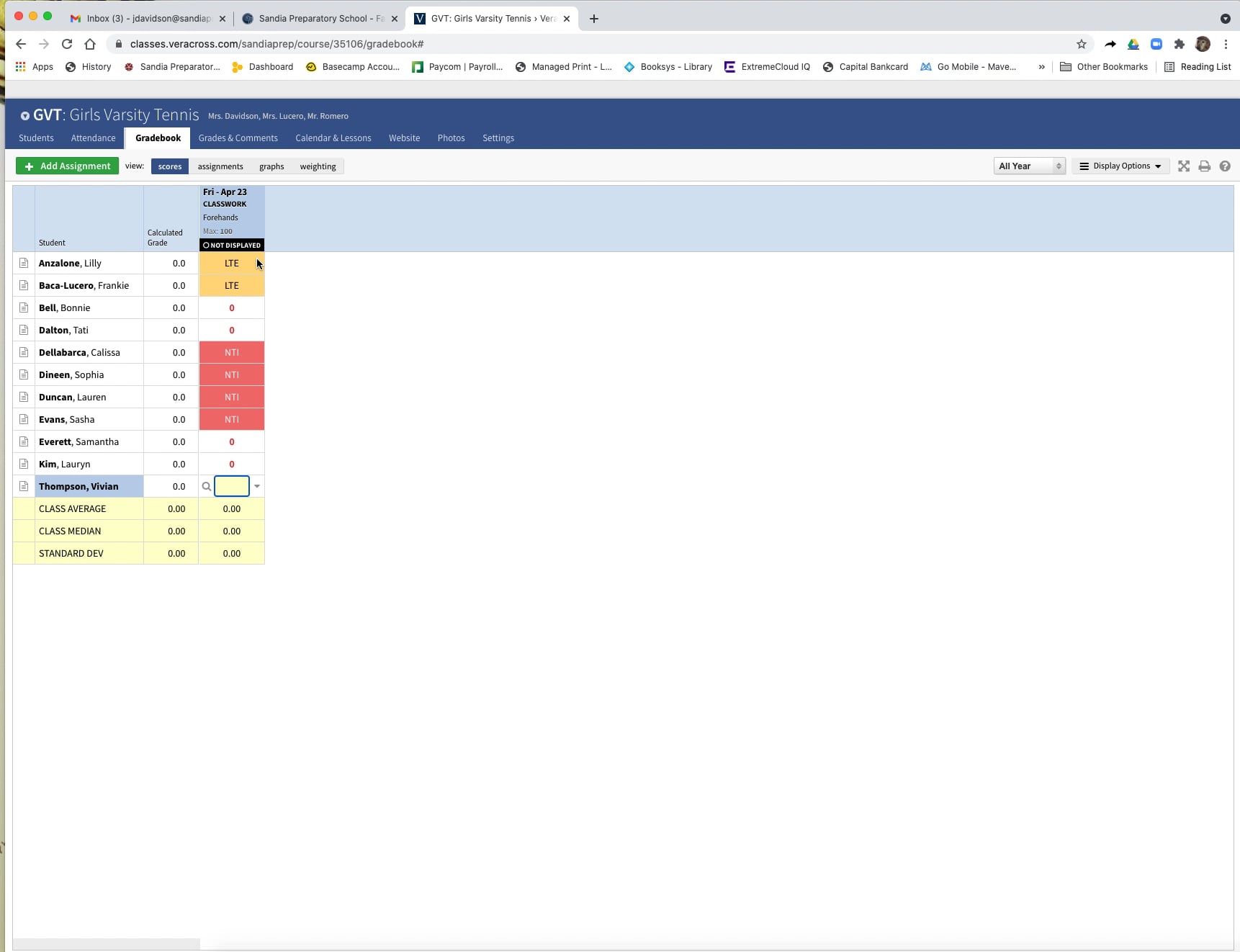Open Kim, Lauryn's report icon
This screenshot has width=1240, height=952.
point(24,464)
